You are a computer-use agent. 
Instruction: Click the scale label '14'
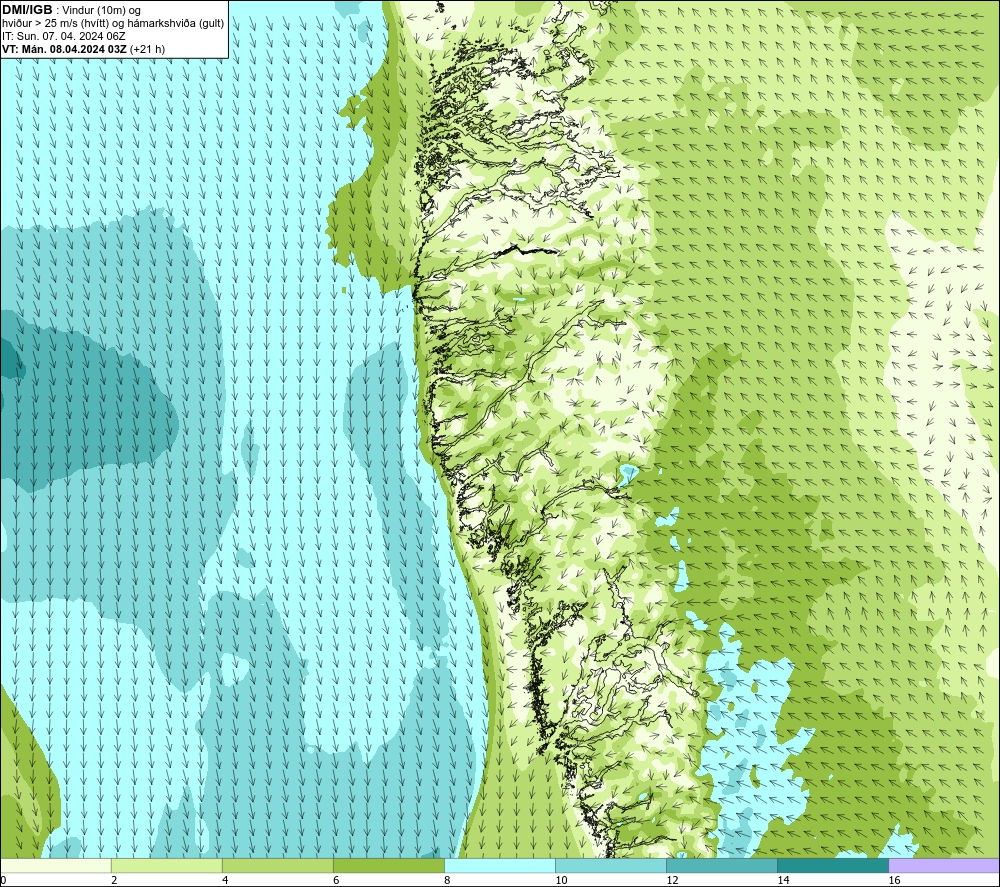click(x=783, y=880)
